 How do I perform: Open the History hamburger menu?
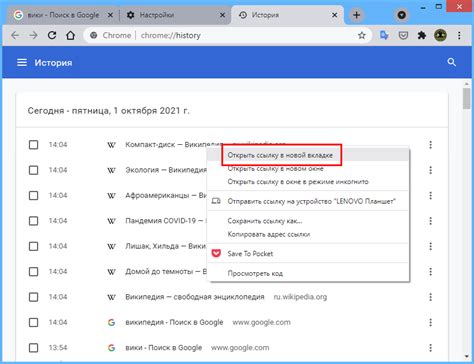(x=22, y=62)
